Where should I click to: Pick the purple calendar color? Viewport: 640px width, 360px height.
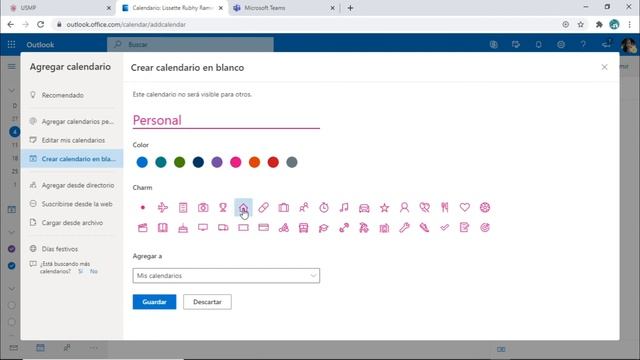click(x=217, y=162)
